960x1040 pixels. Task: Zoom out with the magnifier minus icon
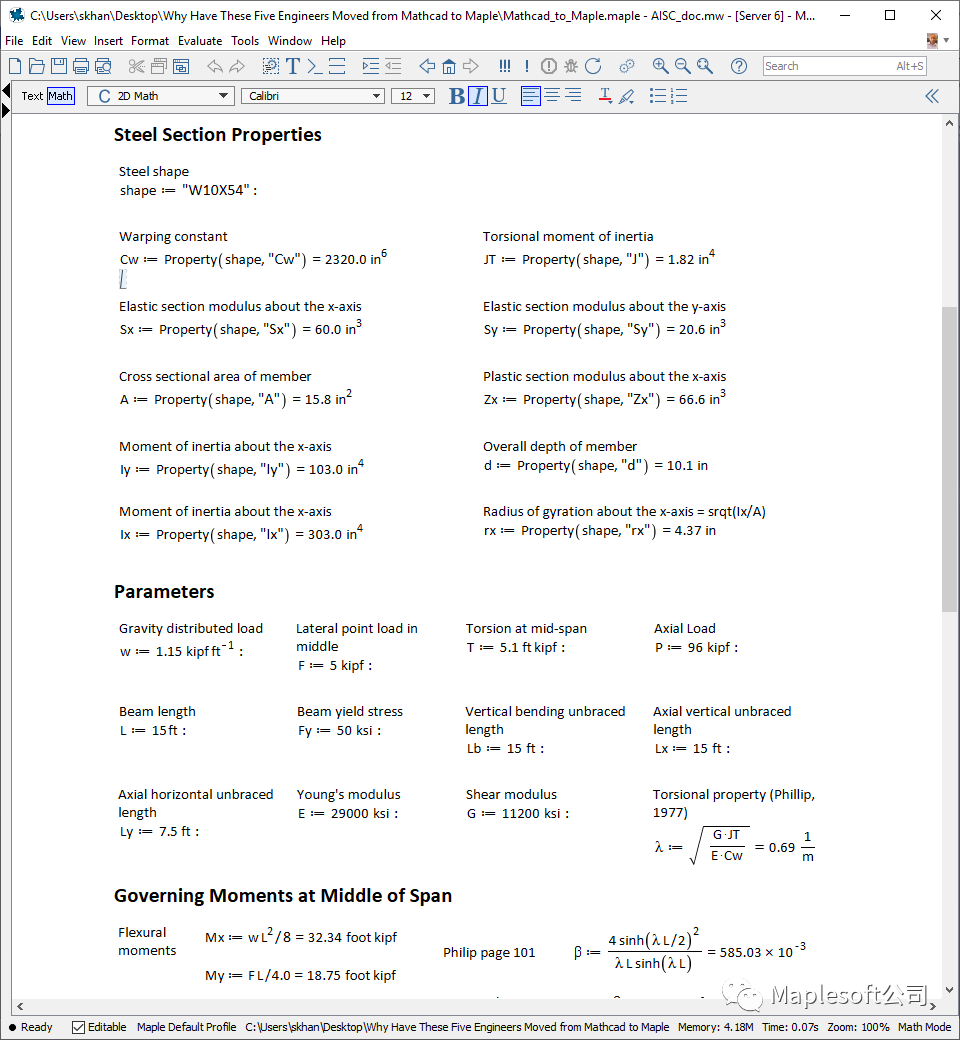683,66
